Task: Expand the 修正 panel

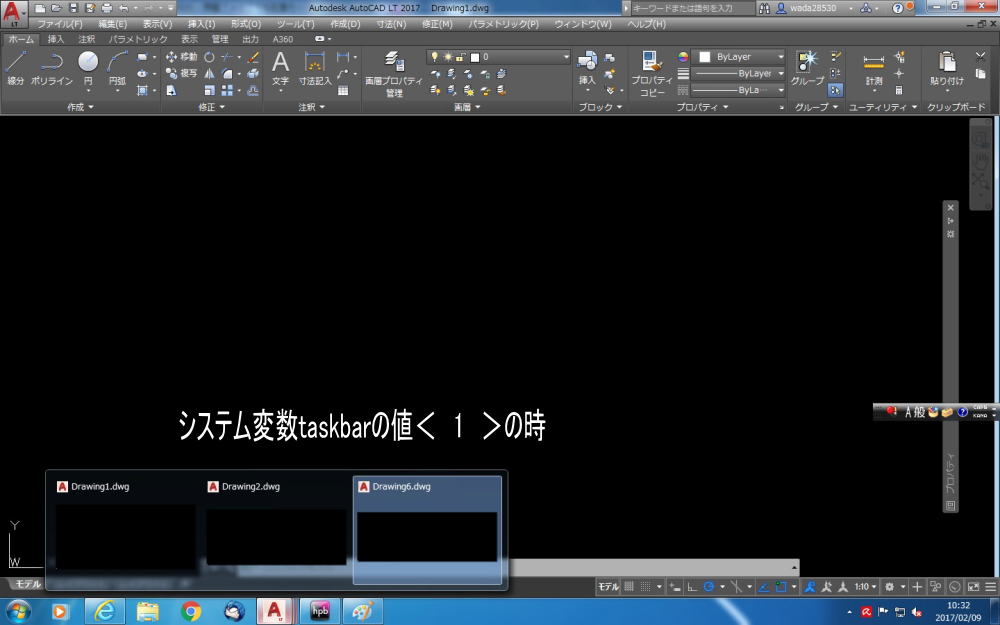Action: pyautogui.click(x=212, y=107)
